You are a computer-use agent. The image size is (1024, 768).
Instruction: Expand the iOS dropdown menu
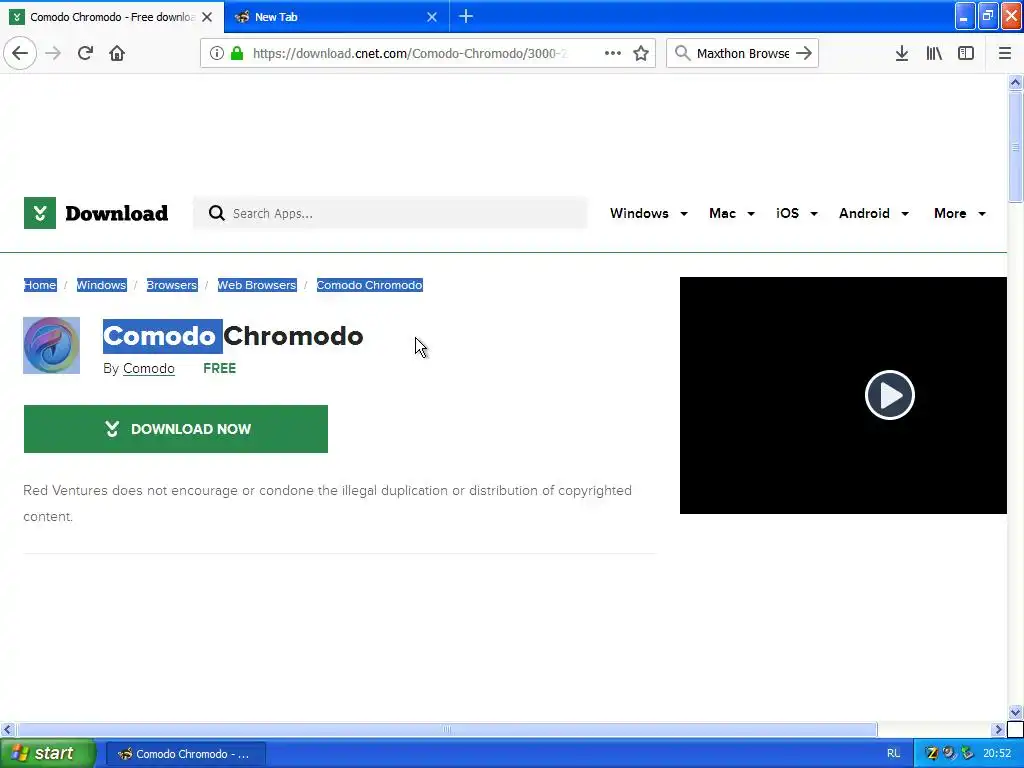pyautogui.click(x=797, y=214)
